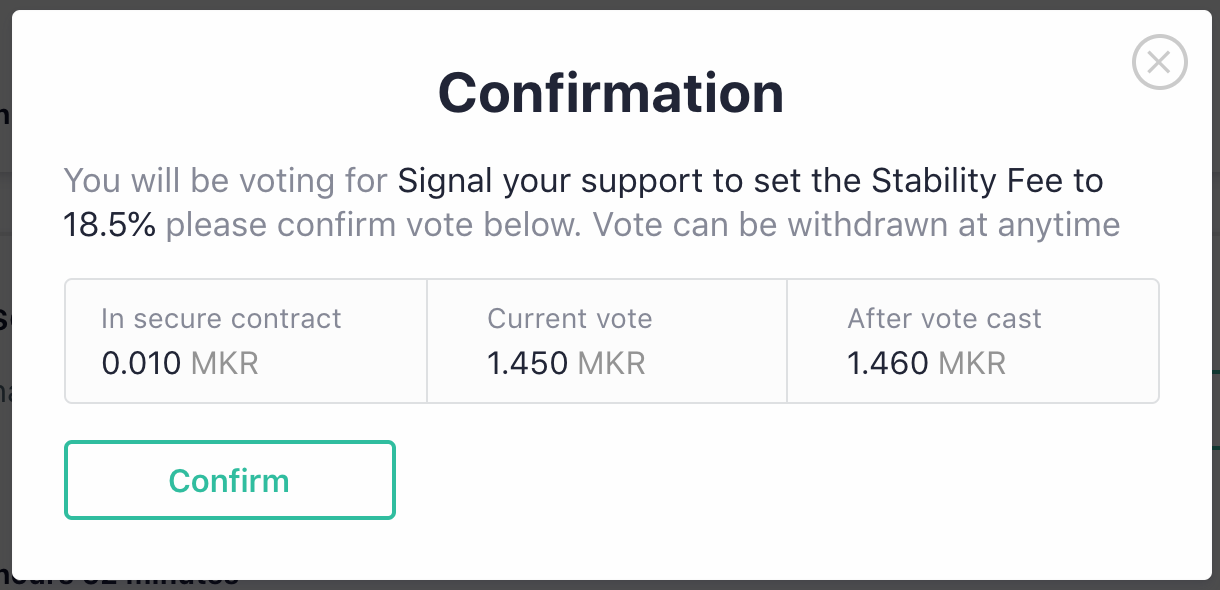This screenshot has width=1220, height=590.
Task: Click the MKR unit beside 1.460
Action: pos(973,363)
